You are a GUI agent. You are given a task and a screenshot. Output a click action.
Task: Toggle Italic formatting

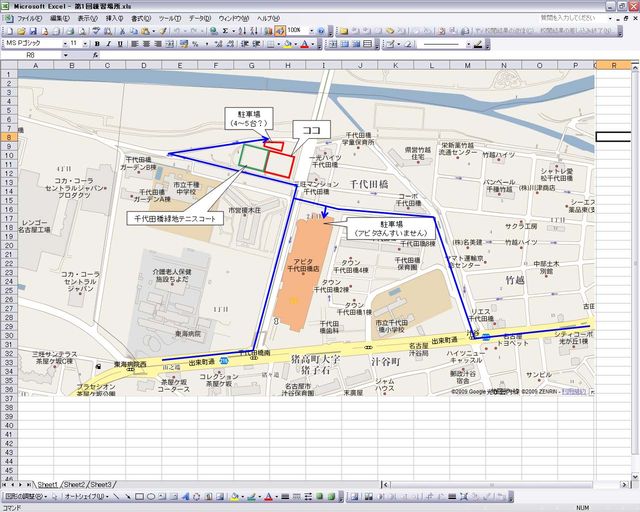[x=108, y=44]
